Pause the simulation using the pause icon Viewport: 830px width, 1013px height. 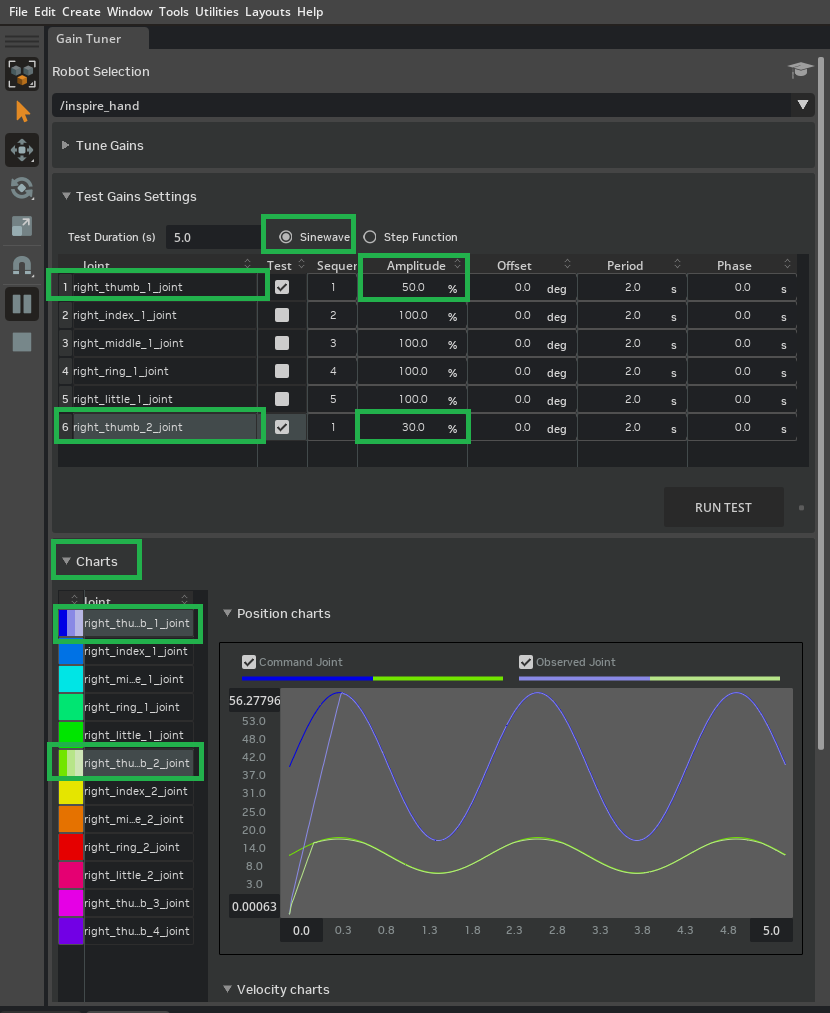(21, 302)
